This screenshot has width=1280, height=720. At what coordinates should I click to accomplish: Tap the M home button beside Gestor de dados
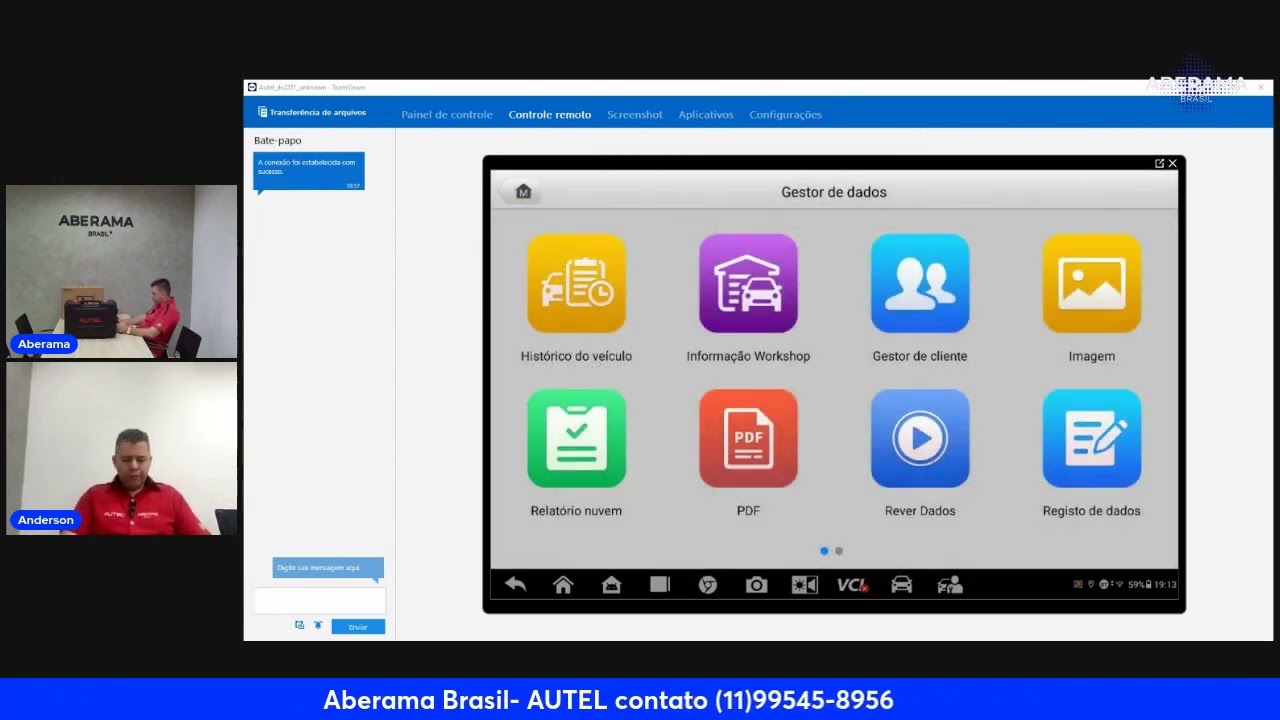click(522, 192)
